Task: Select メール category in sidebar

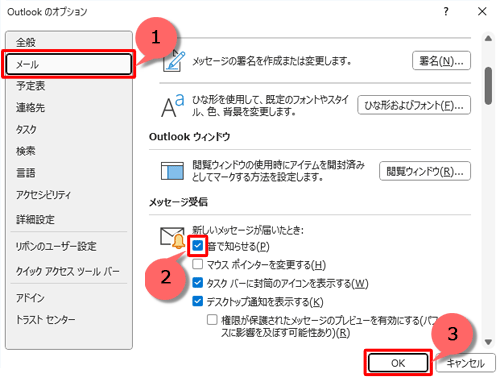Action: tap(69, 64)
